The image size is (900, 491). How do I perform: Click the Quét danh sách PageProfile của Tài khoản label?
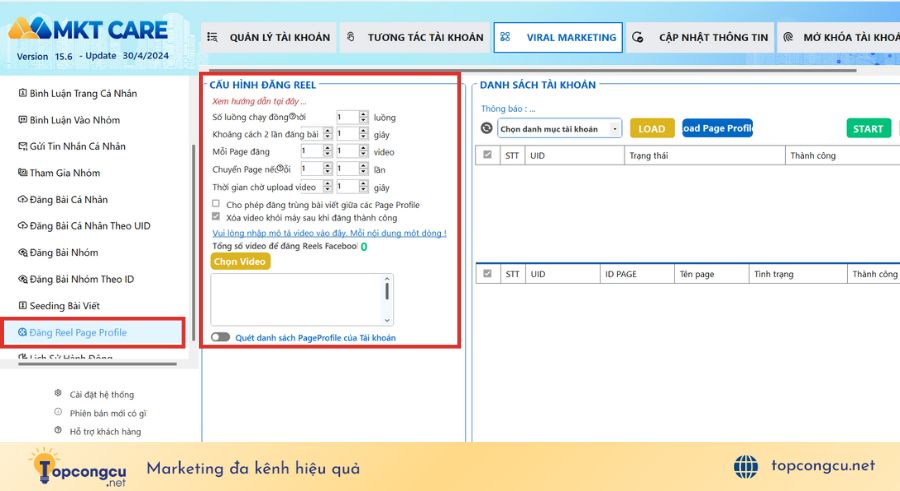coord(315,338)
